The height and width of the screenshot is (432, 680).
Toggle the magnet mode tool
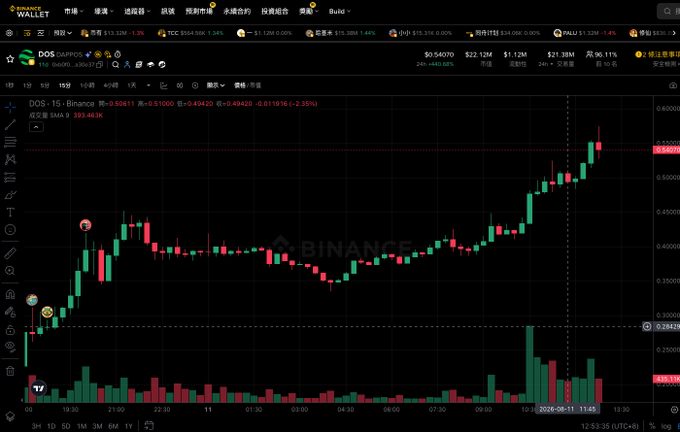[10, 295]
